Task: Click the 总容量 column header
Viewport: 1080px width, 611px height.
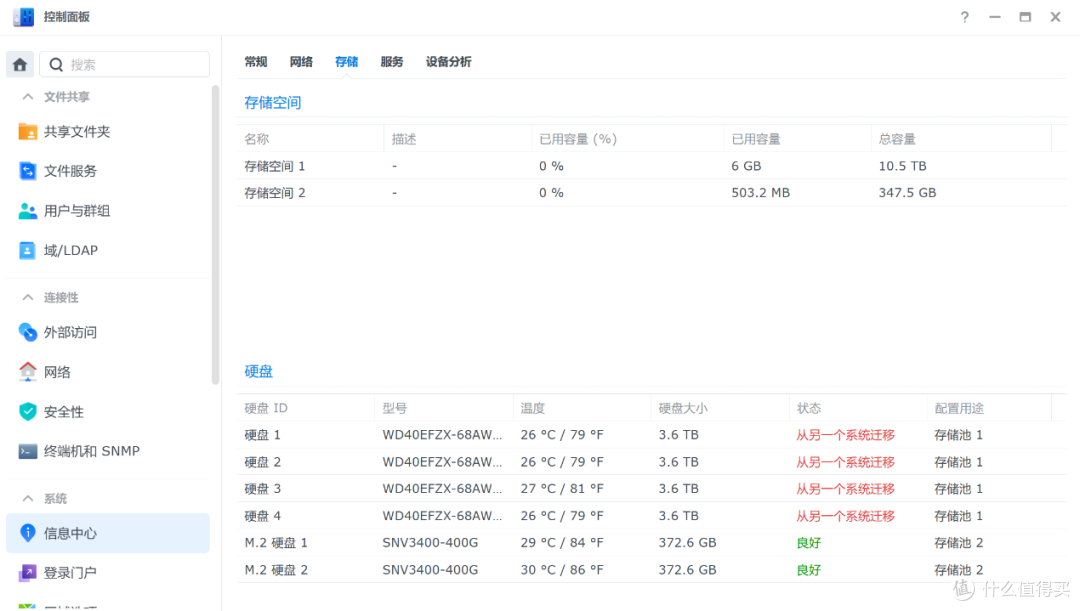Action: click(897, 139)
